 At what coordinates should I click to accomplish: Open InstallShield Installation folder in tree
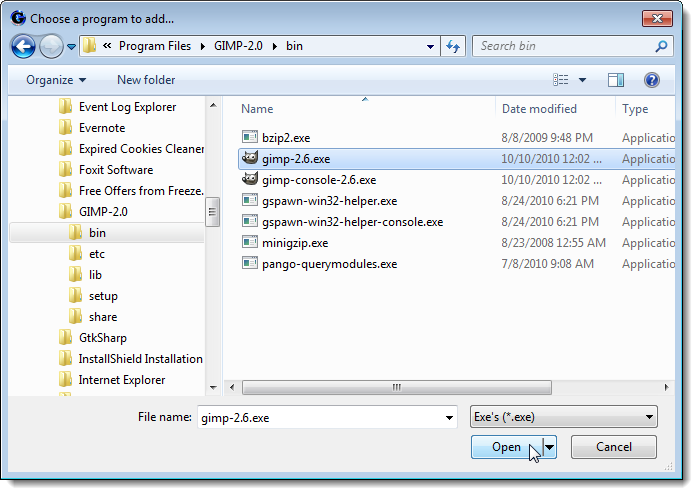tap(140, 359)
